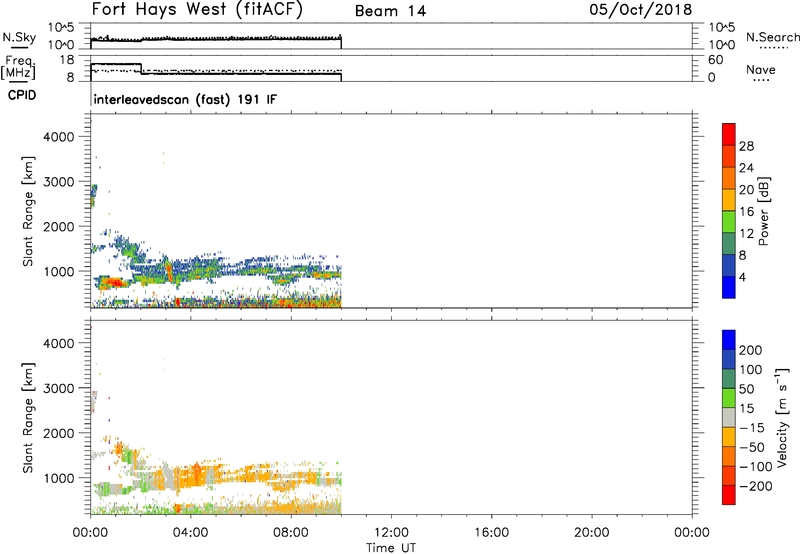Click the '10^5' label beside N.Search
The width and height of the screenshot is (800, 554).
[722, 27]
